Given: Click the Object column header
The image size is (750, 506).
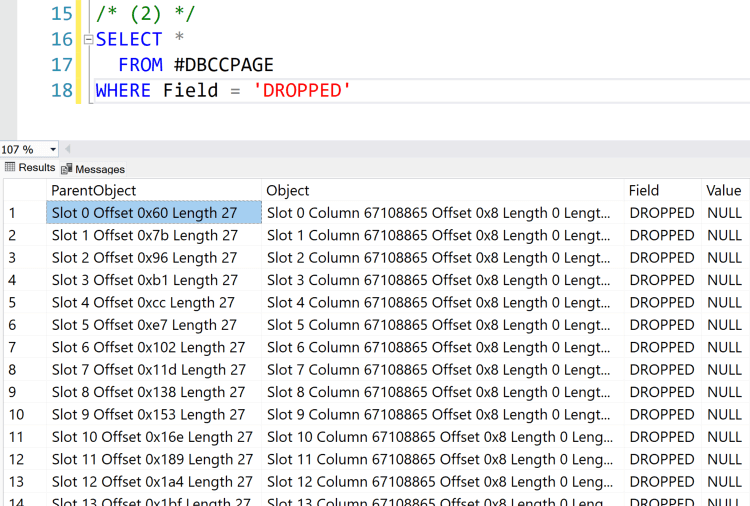Looking at the screenshot, I should pyautogui.click(x=442, y=190).
